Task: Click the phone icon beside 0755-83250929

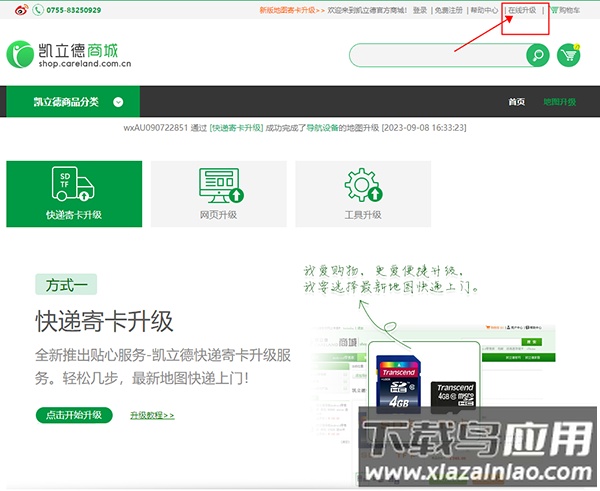Action: coord(38,10)
